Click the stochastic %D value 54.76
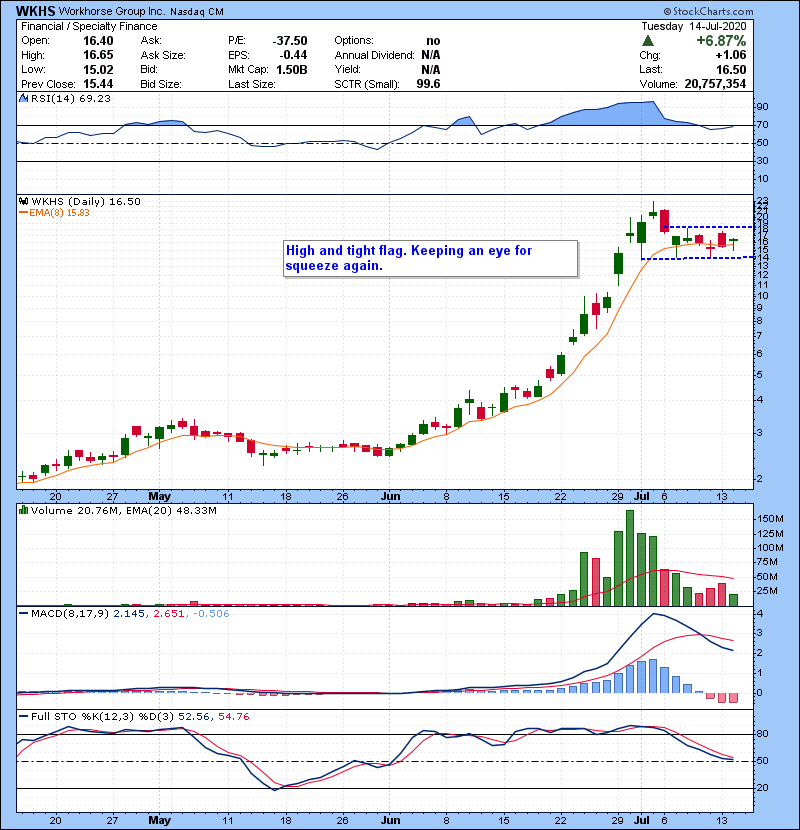 tap(233, 716)
